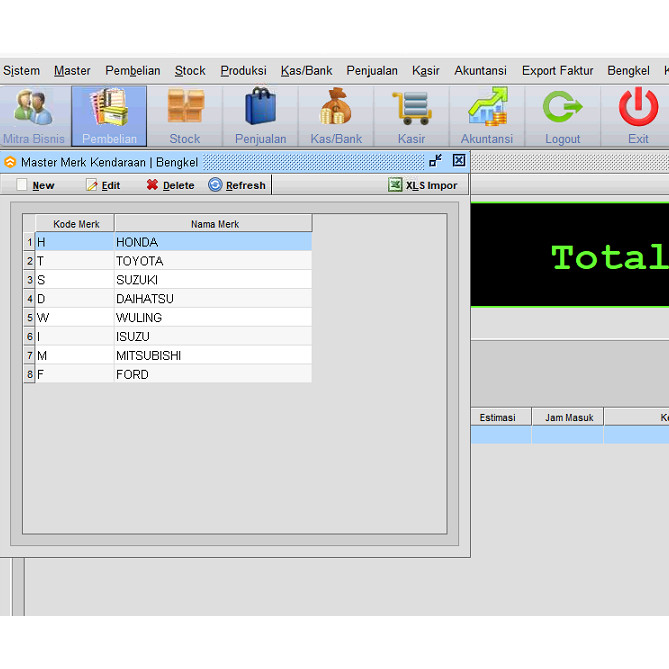The width and height of the screenshot is (669, 669).
Task: Click the Estimasi column header
Action: (x=501, y=417)
